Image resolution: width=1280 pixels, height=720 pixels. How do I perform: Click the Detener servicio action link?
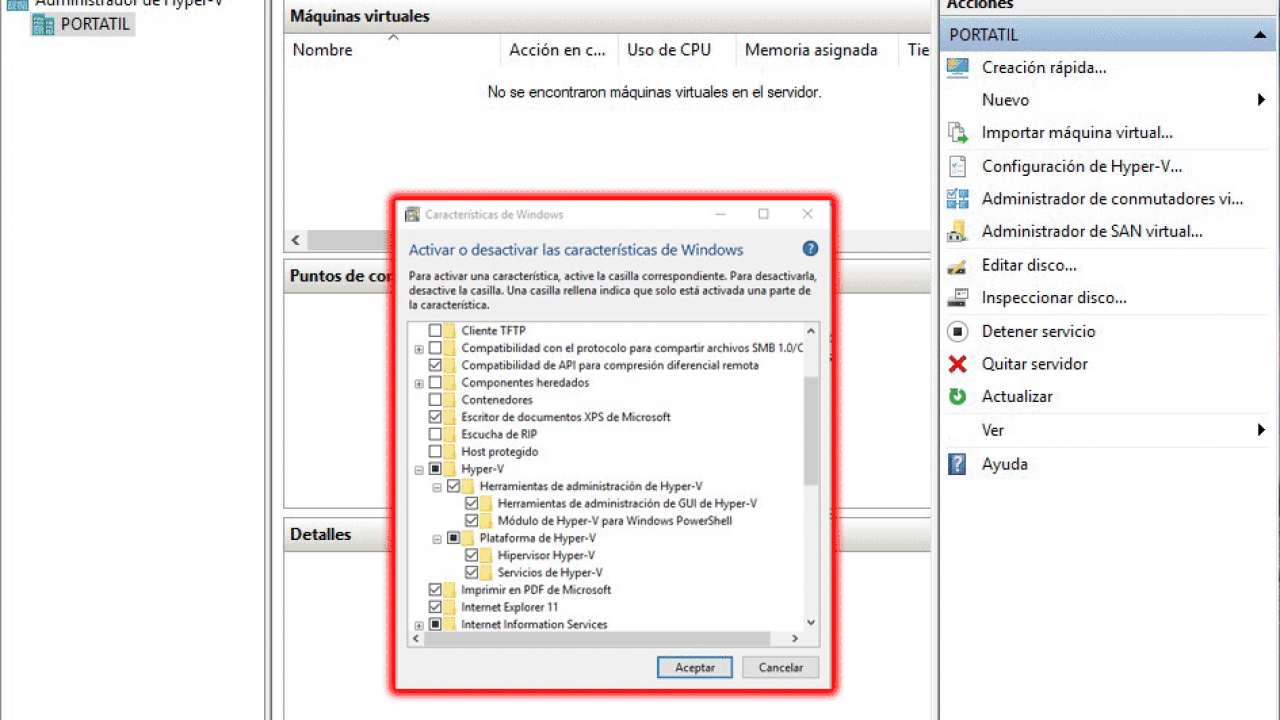coord(1039,331)
